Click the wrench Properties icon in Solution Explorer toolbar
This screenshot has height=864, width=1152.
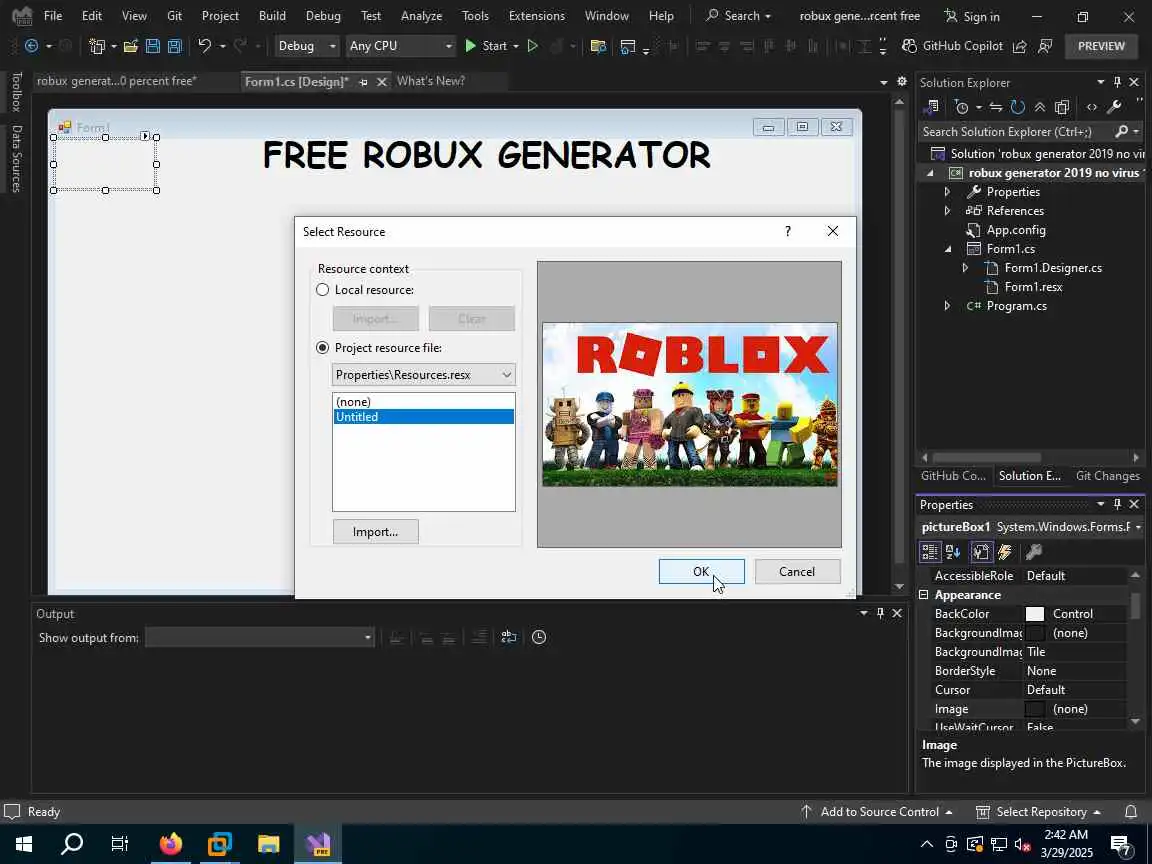pyautogui.click(x=1114, y=107)
